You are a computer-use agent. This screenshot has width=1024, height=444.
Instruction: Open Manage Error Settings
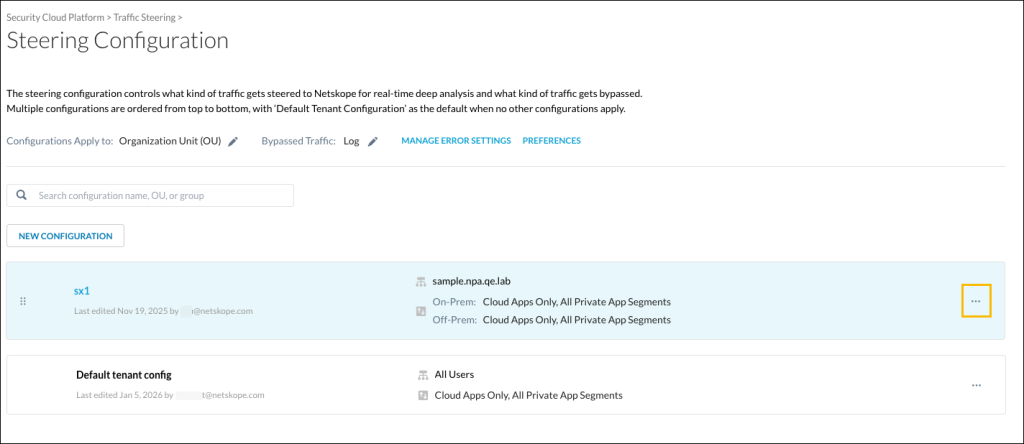pos(456,141)
